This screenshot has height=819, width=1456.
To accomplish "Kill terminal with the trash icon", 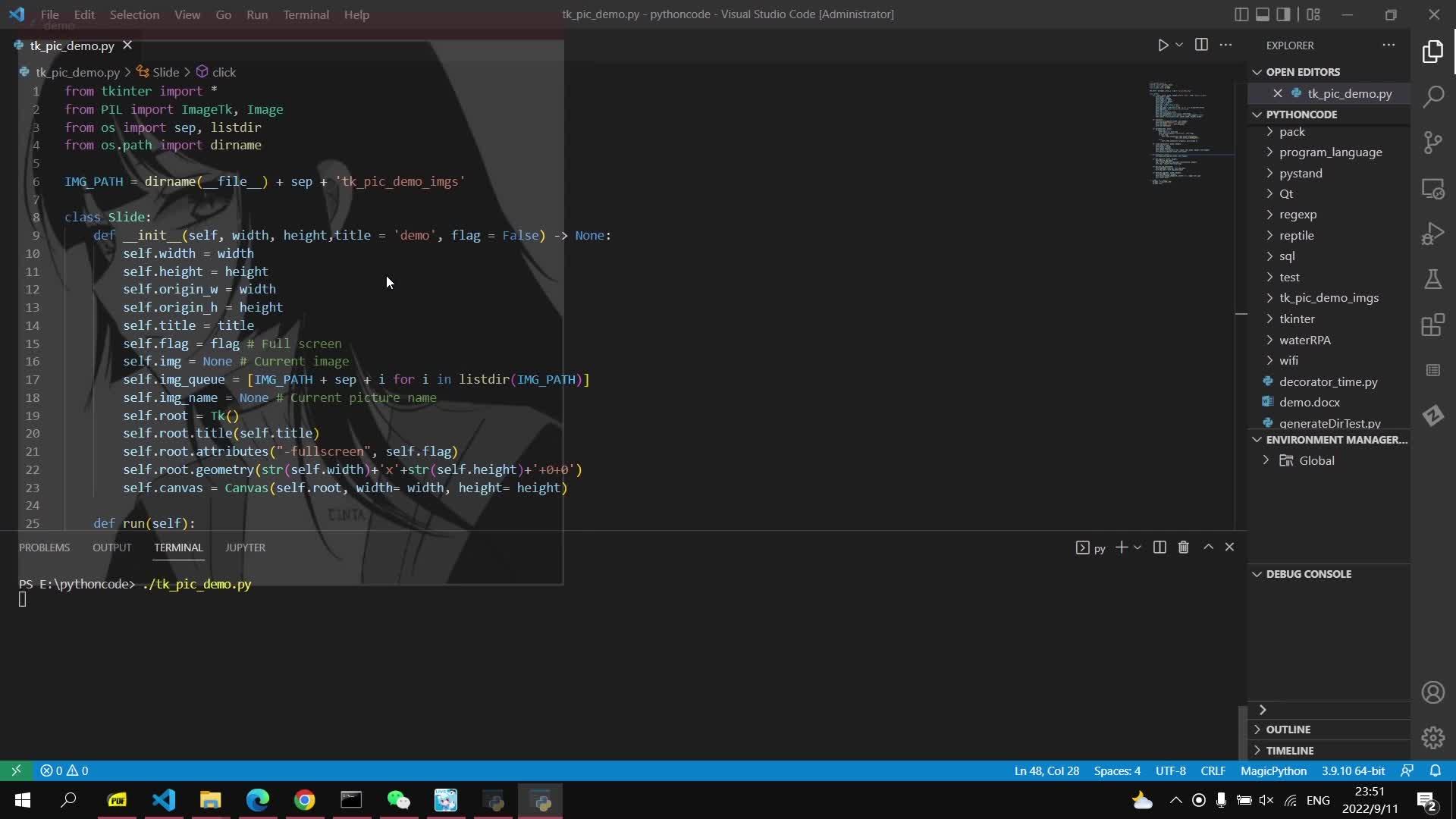I will pos(1183,548).
